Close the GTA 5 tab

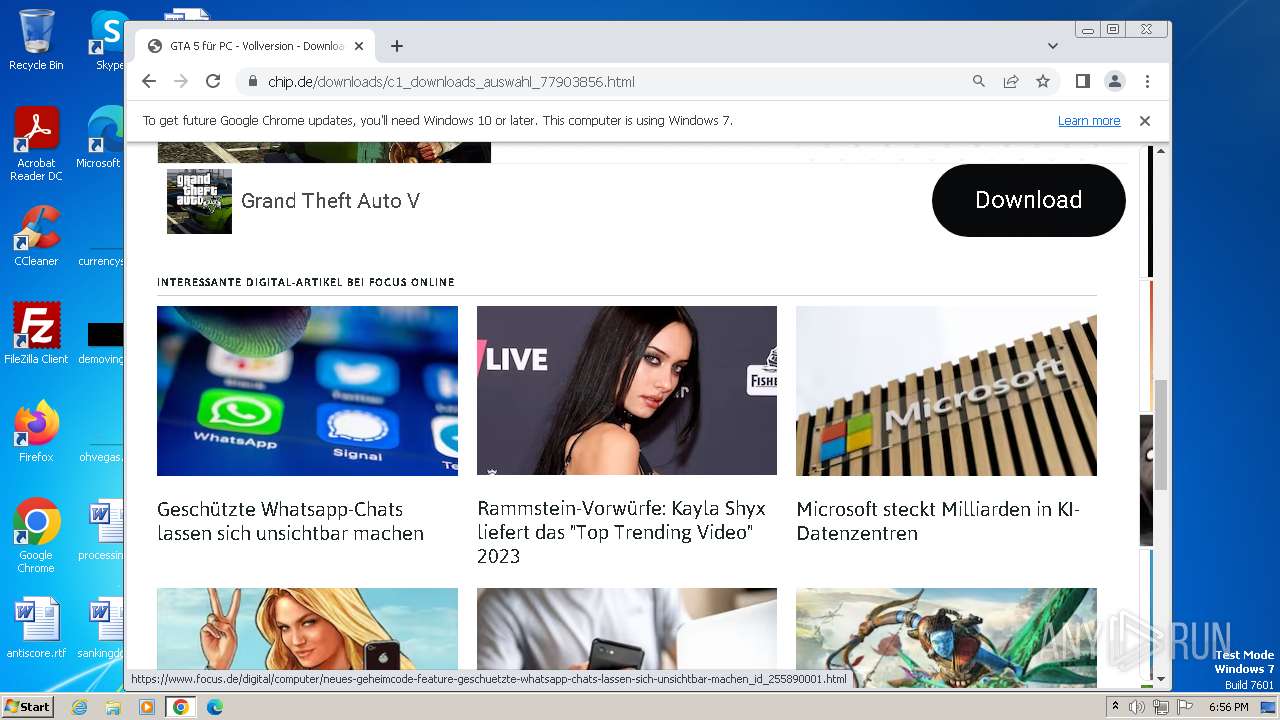click(x=359, y=46)
